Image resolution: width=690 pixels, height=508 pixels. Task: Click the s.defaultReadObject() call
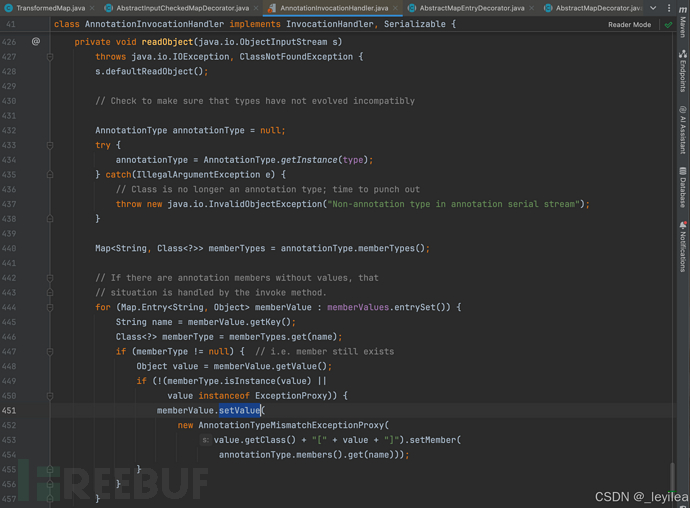[x=149, y=71]
